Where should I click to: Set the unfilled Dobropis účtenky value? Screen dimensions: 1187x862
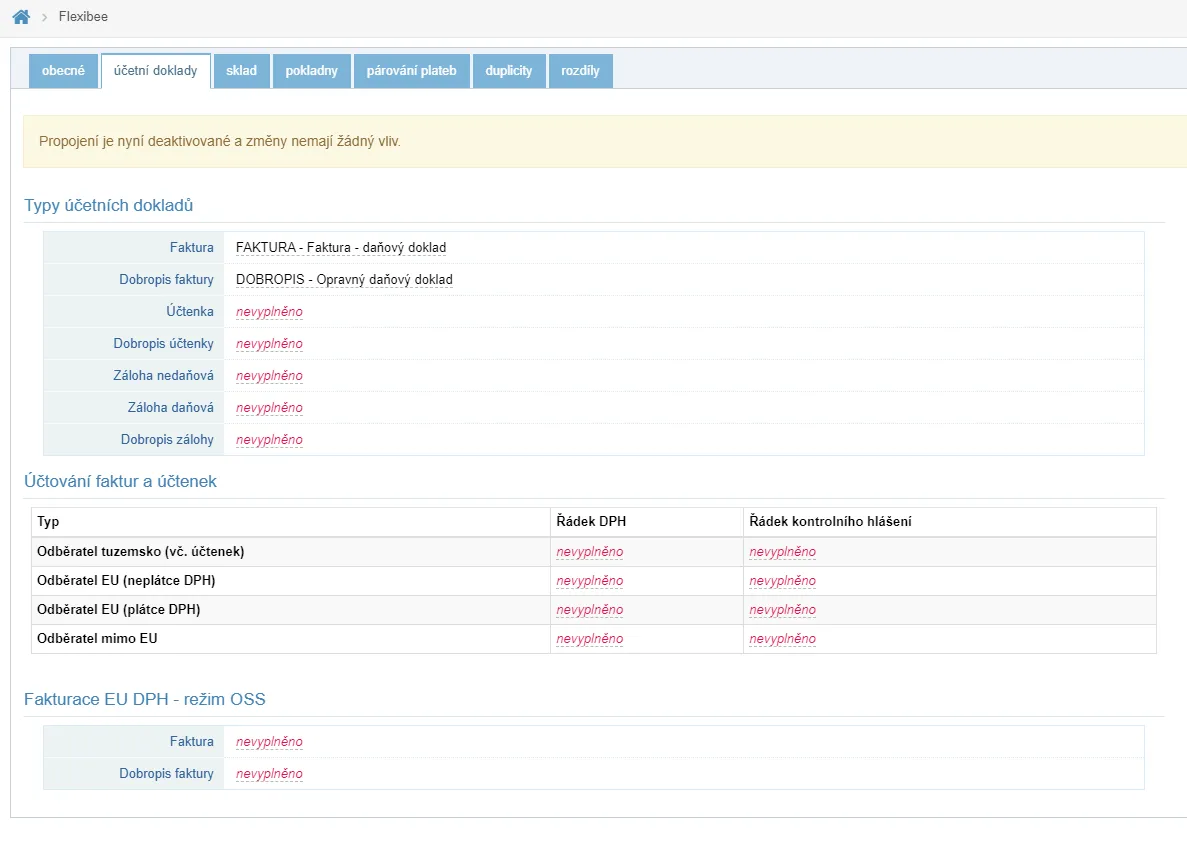pos(269,344)
